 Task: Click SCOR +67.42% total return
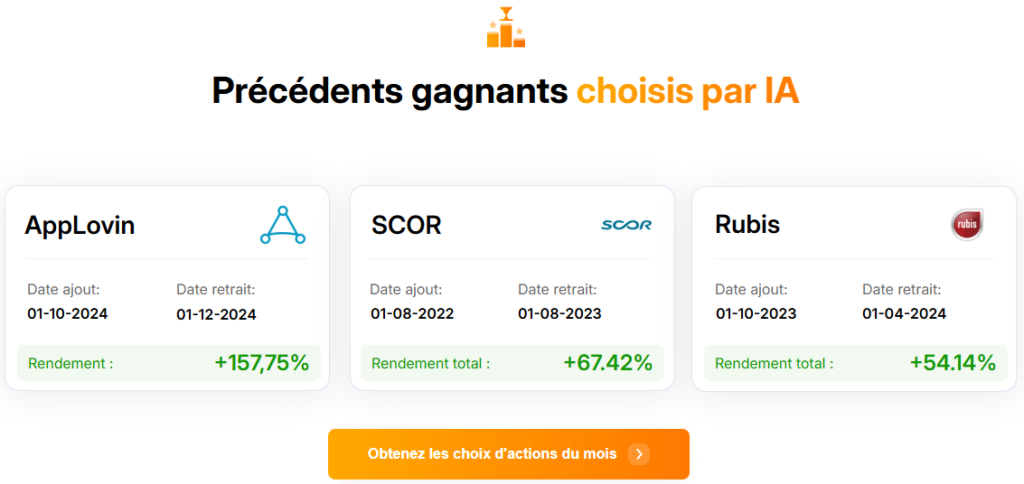pyautogui.click(x=607, y=363)
